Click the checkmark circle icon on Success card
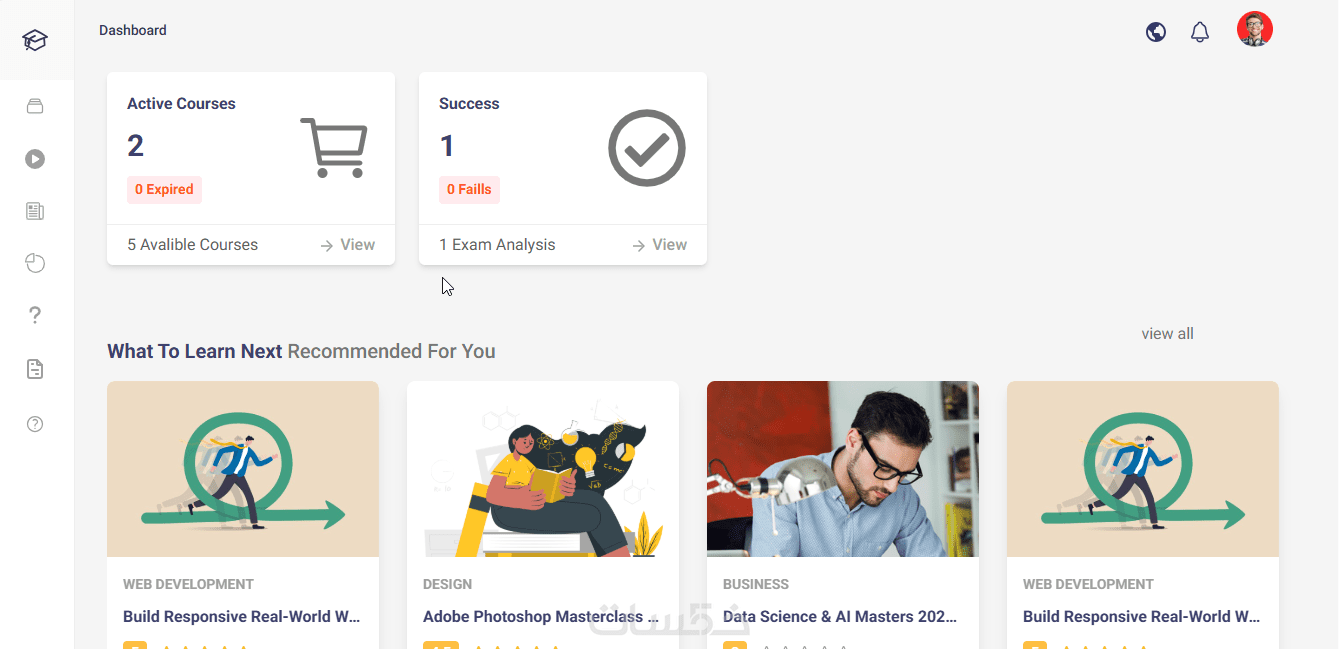The width and height of the screenshot is (1339, 649). pos(647,148)
